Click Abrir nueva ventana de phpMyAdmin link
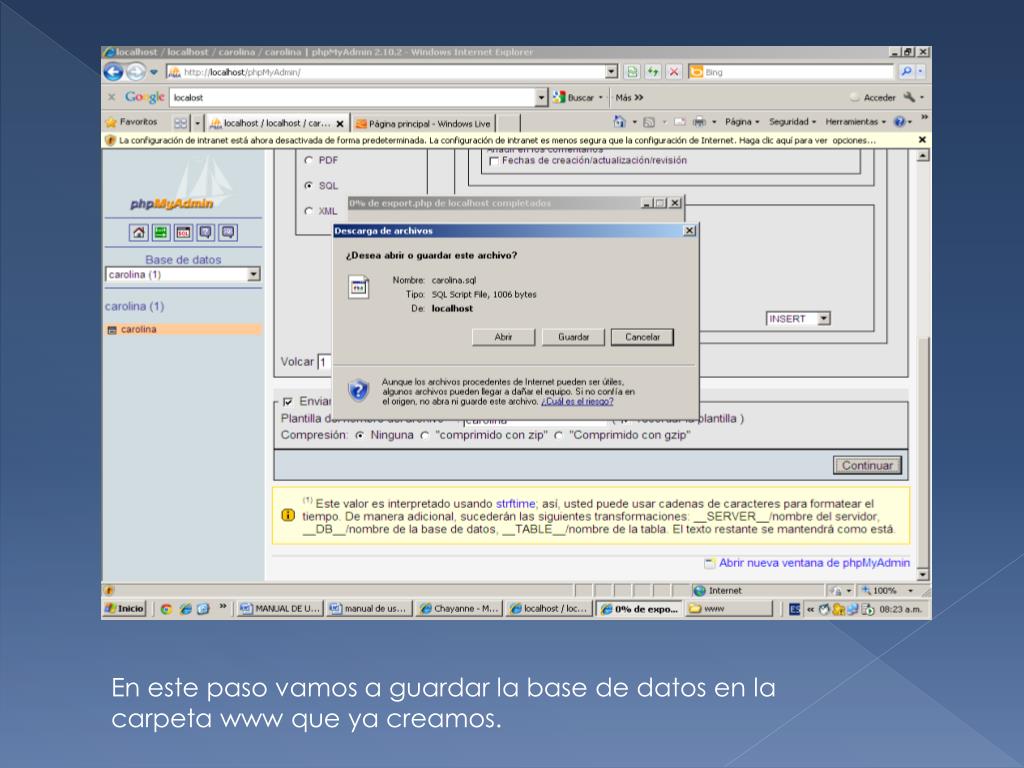 (x=814, y=563)
